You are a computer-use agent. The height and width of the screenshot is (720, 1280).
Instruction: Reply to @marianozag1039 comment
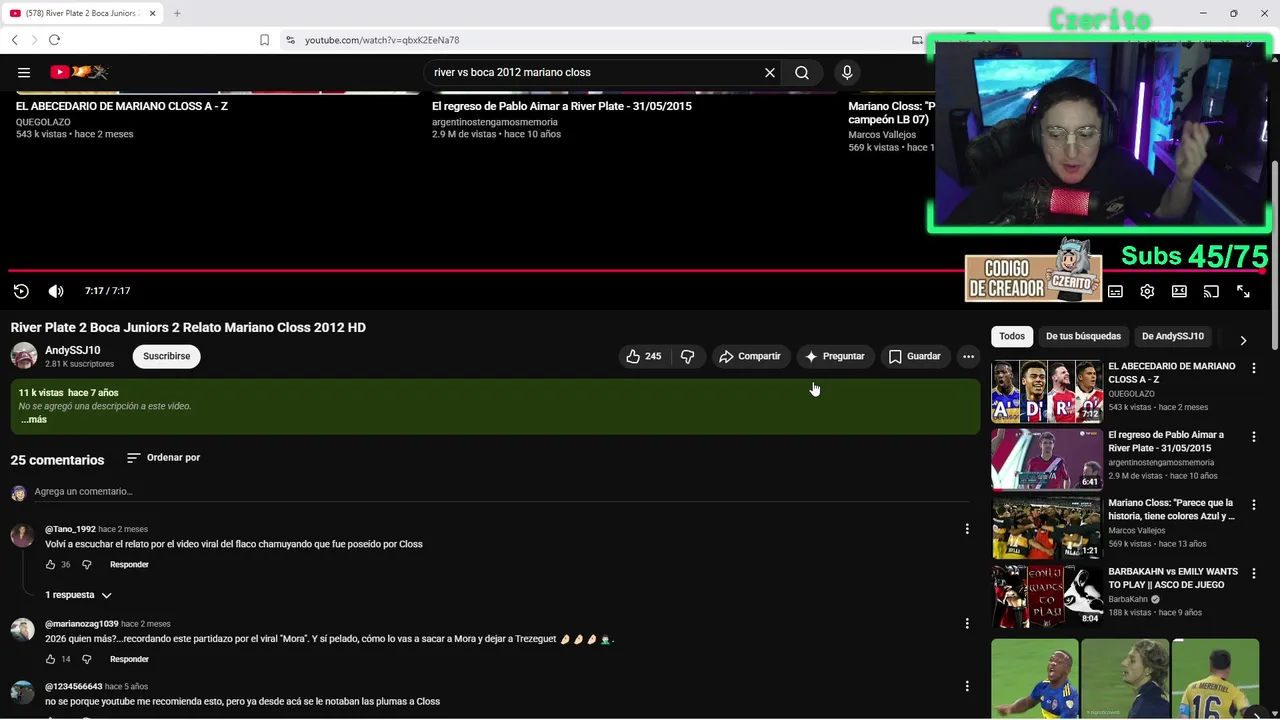point(129,660)
